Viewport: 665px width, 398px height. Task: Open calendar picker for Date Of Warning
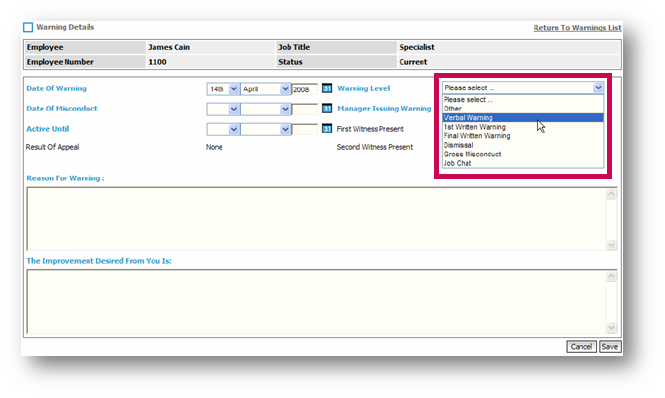[327, 88]
